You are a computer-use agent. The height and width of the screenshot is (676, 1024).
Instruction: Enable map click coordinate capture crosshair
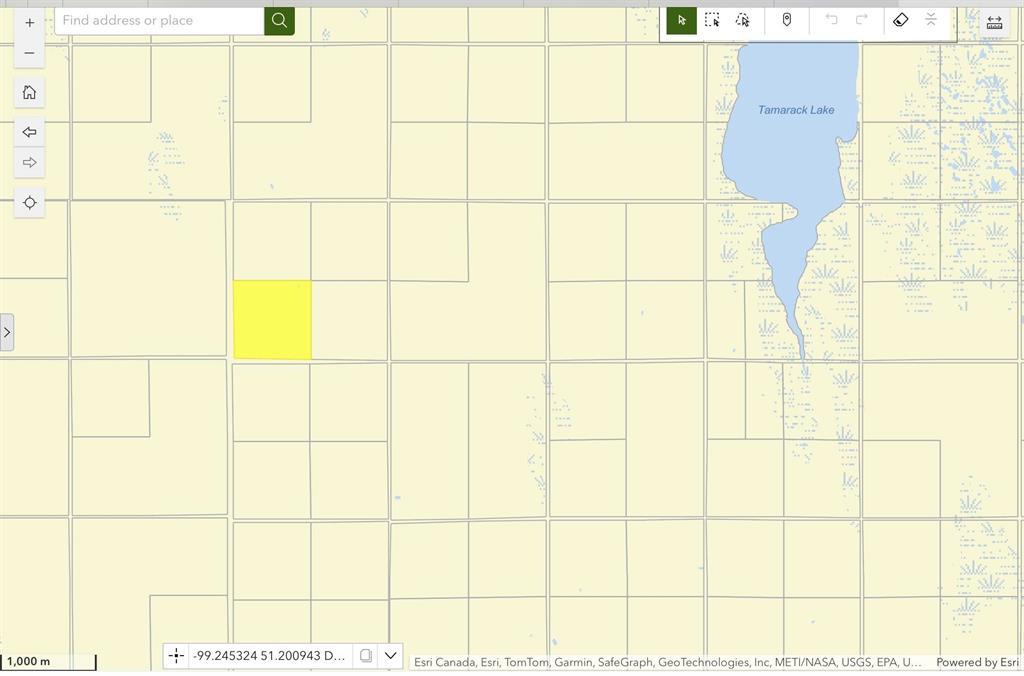tap(176, 656)
